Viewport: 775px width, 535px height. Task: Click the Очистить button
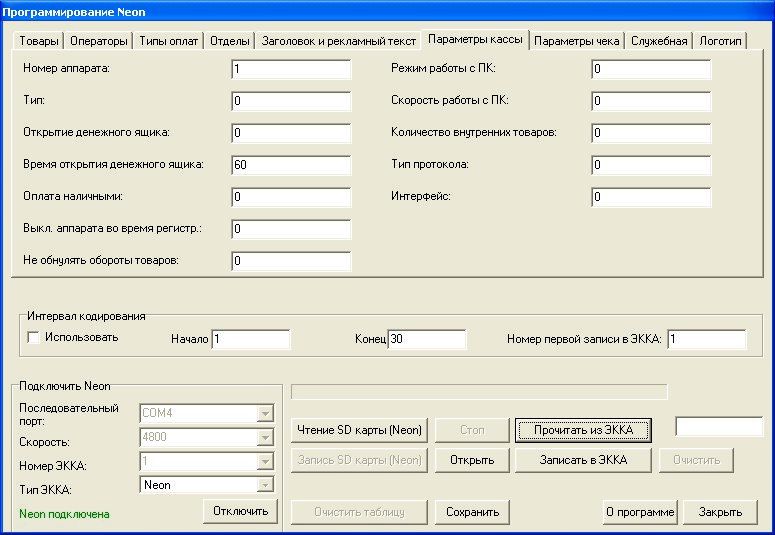click(x=696, y=460)
